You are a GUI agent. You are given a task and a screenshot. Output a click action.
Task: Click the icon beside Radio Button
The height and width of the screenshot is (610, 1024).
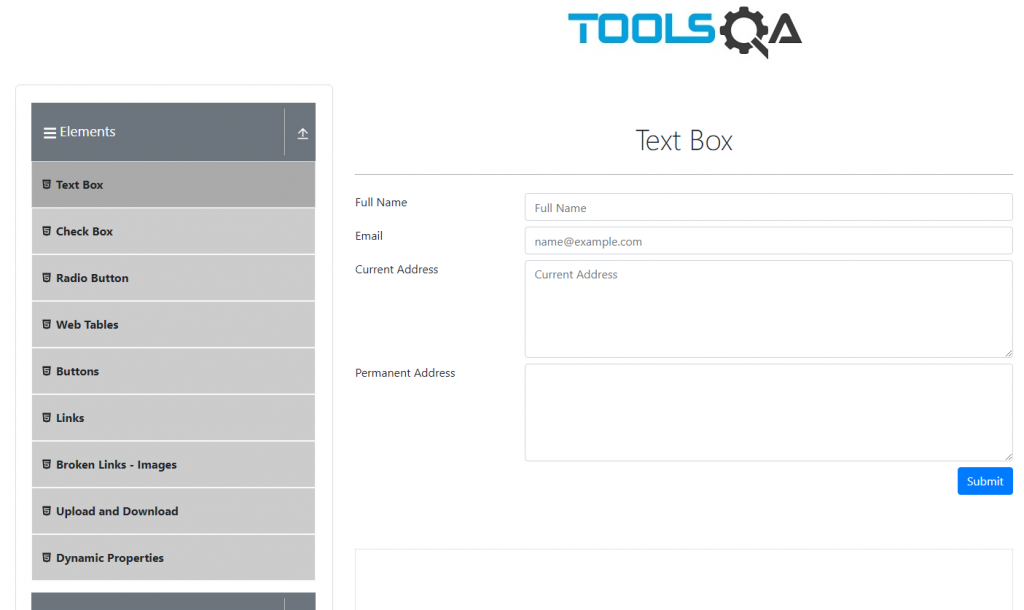point(46,278)
